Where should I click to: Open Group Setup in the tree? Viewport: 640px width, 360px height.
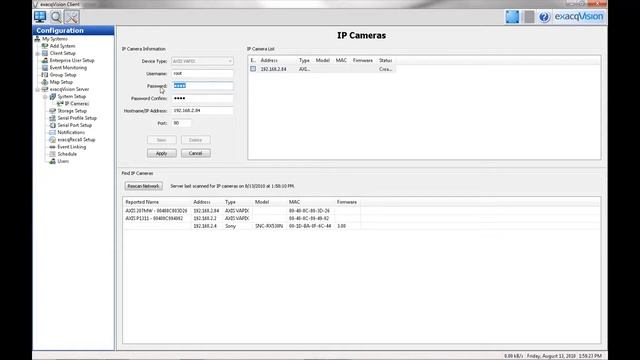pyautogui.click(x=63, y=75)
